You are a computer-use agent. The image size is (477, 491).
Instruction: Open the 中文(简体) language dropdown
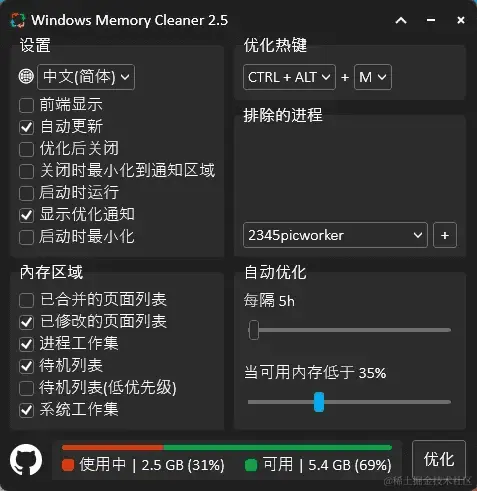86,77
